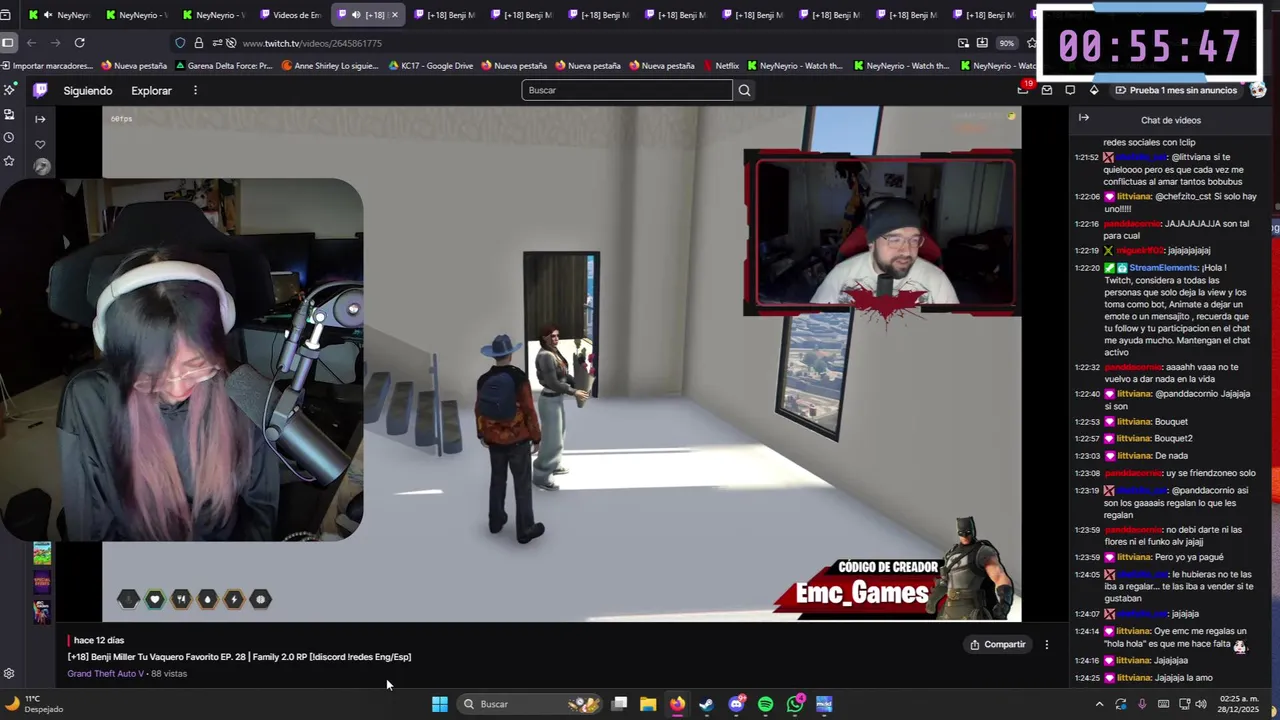Go back with the browser back arrow
Screen dimensions: 1280x720
[x=32, y=43]
